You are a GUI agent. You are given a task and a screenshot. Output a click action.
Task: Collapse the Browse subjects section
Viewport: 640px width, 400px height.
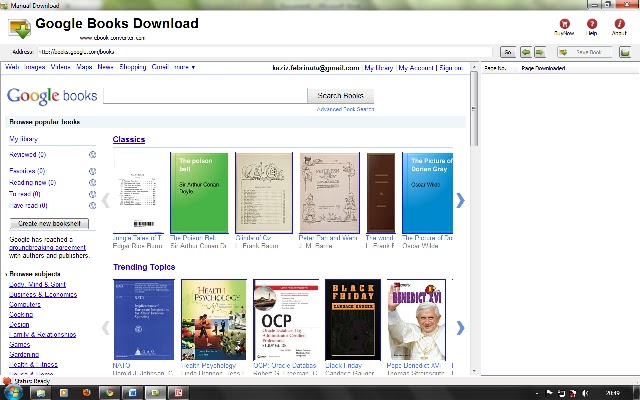coord(35,274)
